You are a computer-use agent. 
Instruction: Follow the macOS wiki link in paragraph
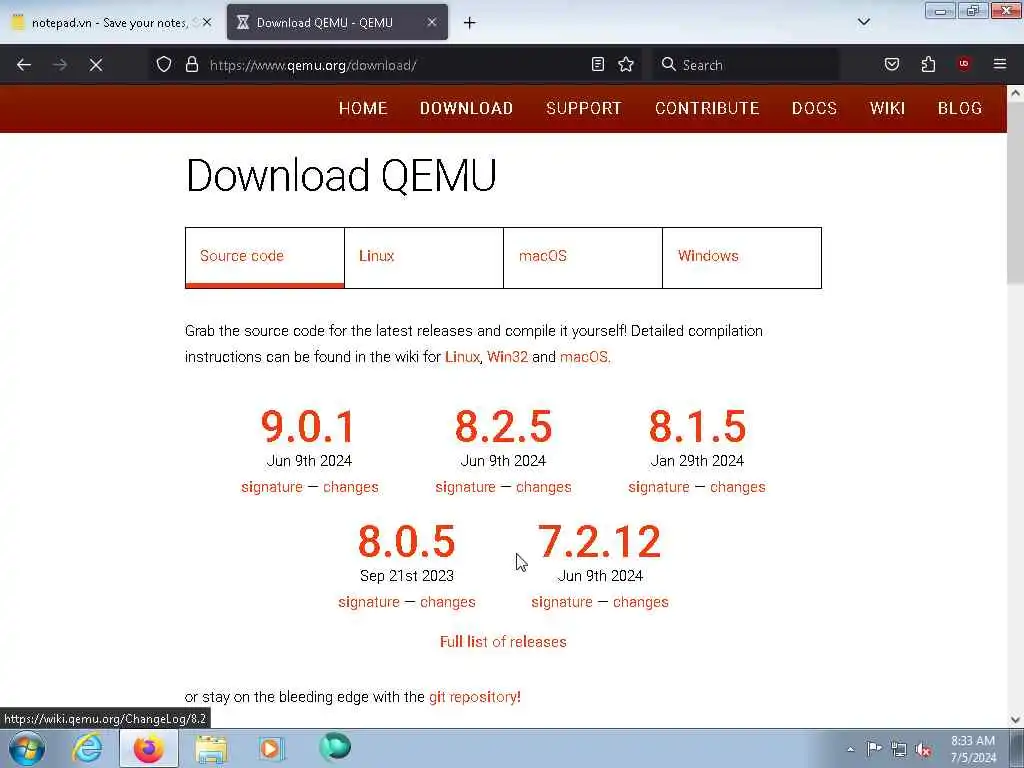[584, 357]
